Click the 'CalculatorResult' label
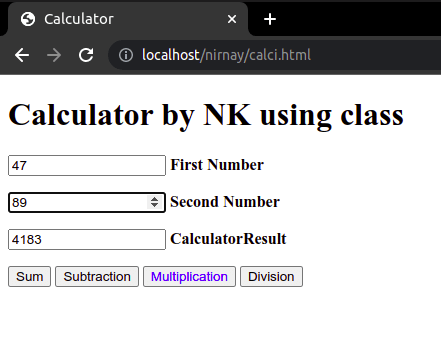Viewport: 441px width, 362px height. [228, 239]
